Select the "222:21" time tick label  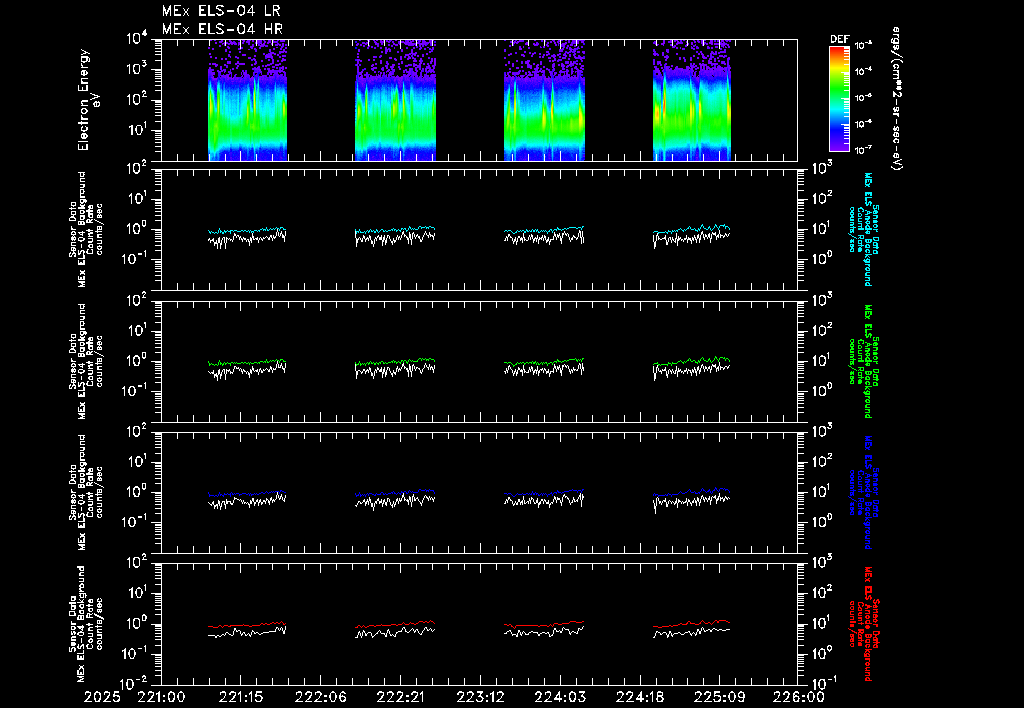[400, 698]
